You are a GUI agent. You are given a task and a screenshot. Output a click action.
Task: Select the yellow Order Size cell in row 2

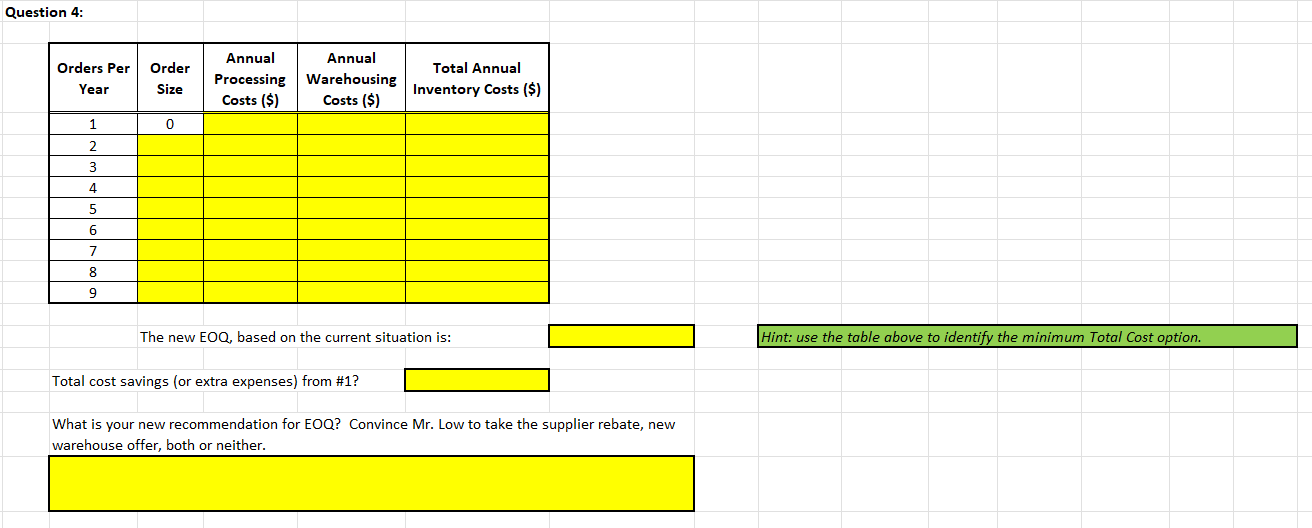170,145
